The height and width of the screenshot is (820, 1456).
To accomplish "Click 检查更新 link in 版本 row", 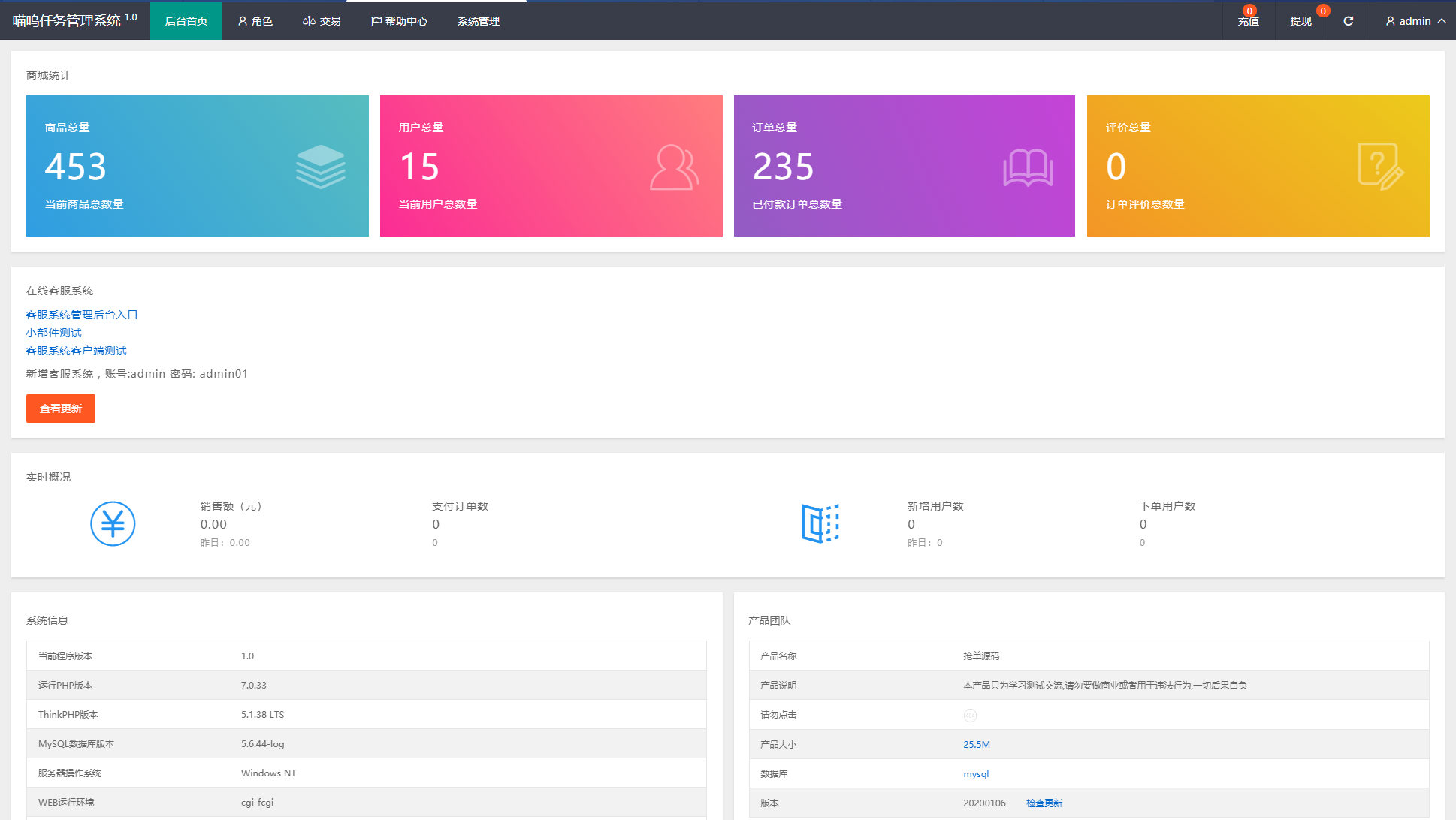I will click(1044, 803).
